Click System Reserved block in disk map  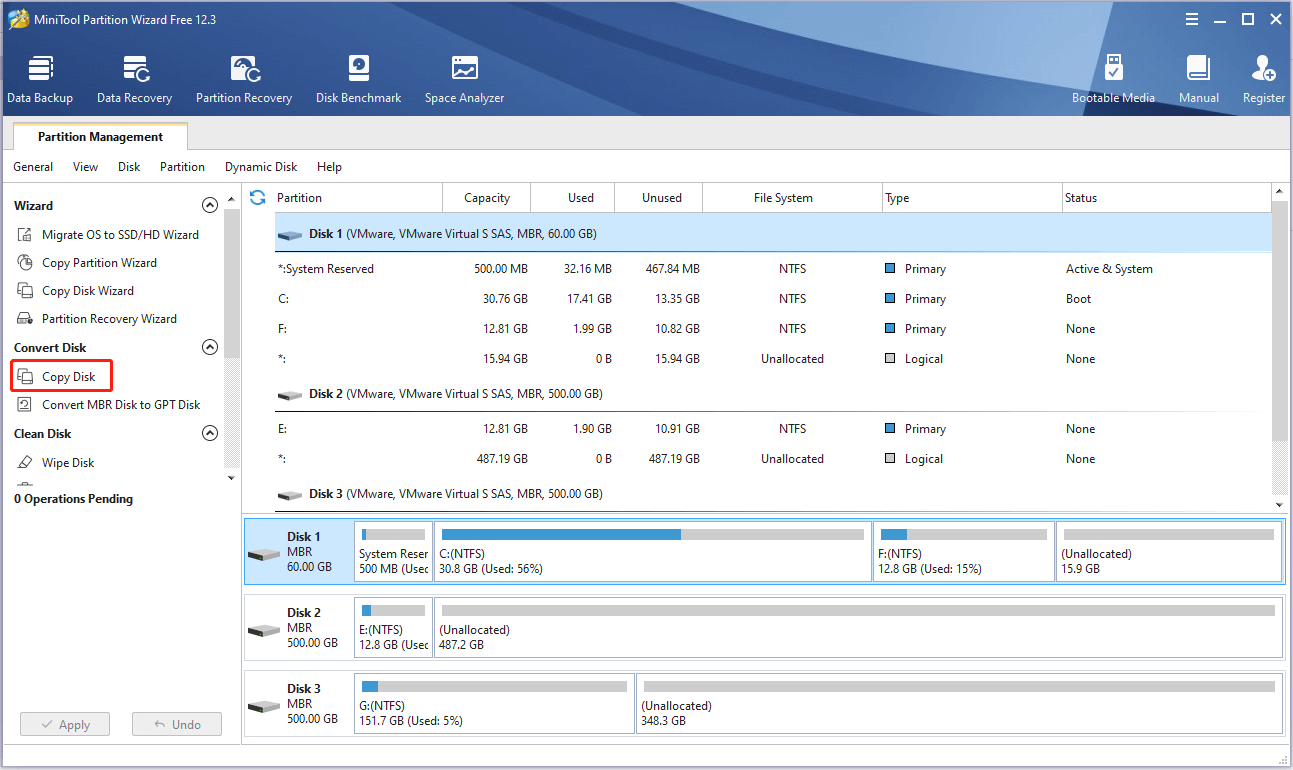point(394,551)
